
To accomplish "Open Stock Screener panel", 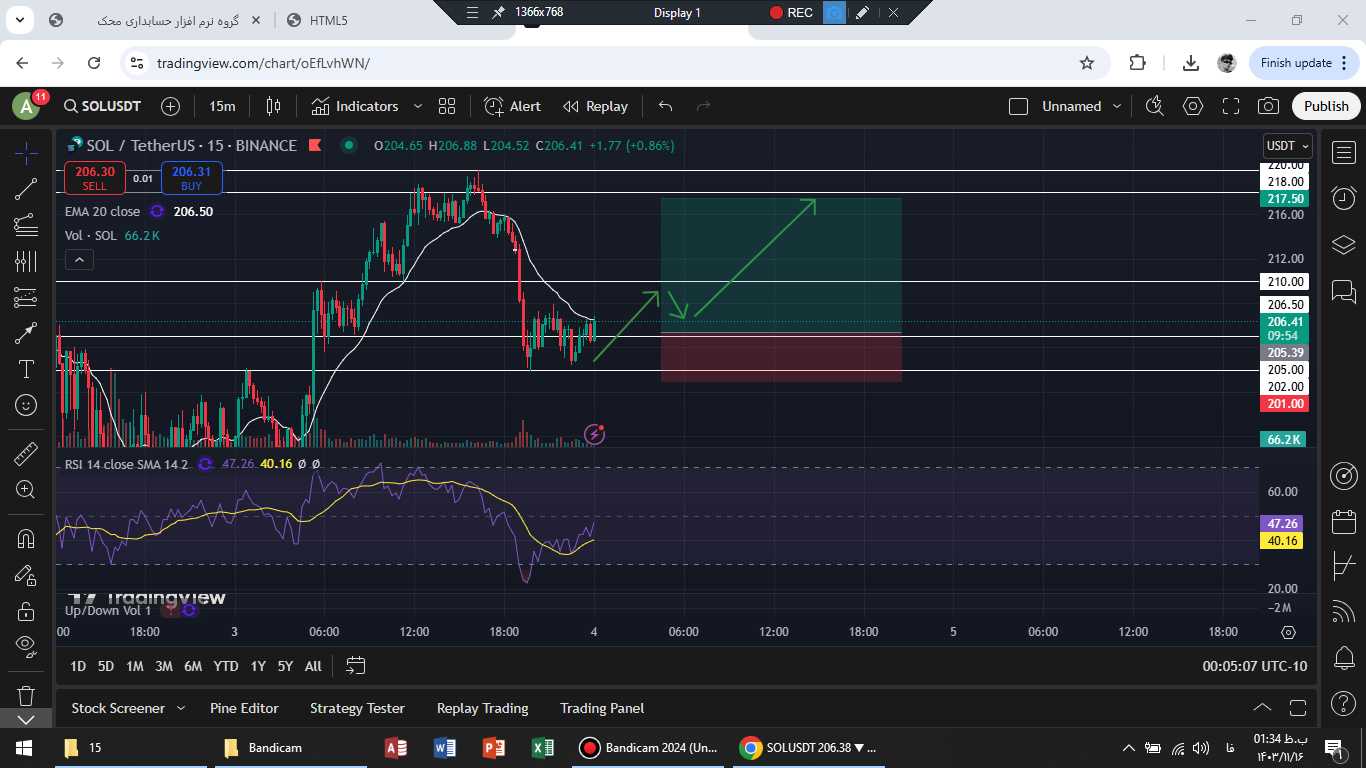I will coord(118,708).
